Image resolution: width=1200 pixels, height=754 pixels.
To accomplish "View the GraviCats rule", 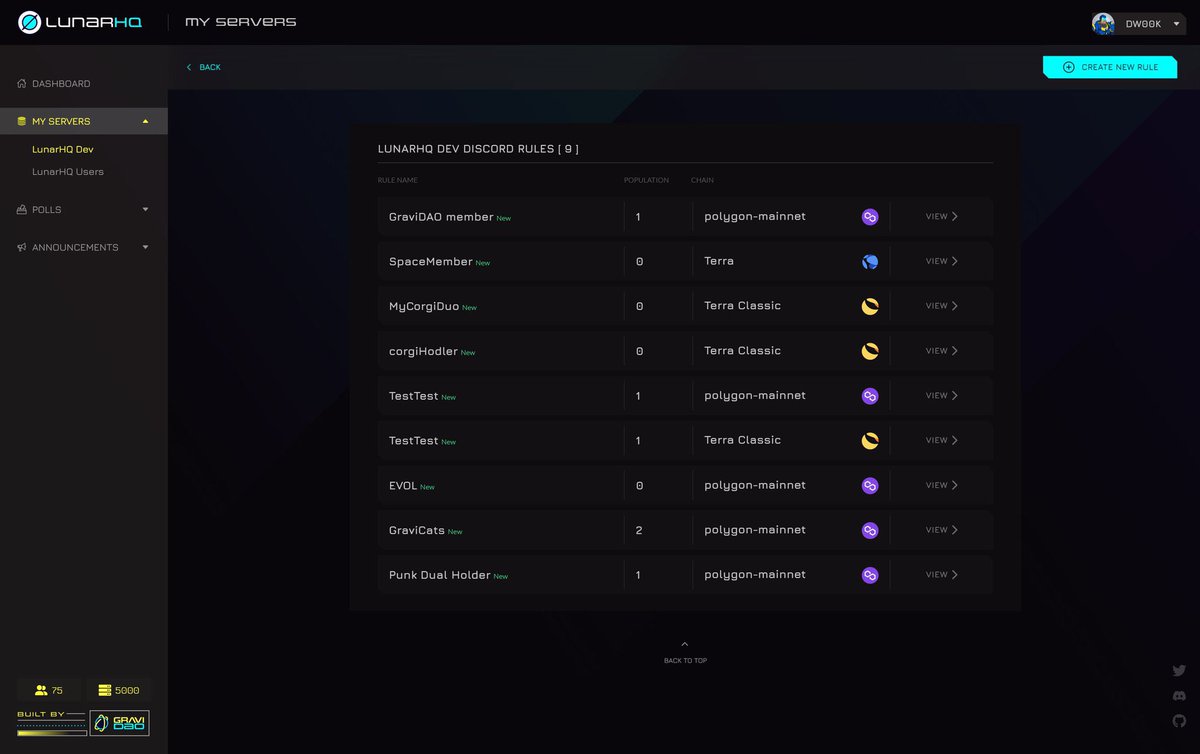I will coord(942,530).
